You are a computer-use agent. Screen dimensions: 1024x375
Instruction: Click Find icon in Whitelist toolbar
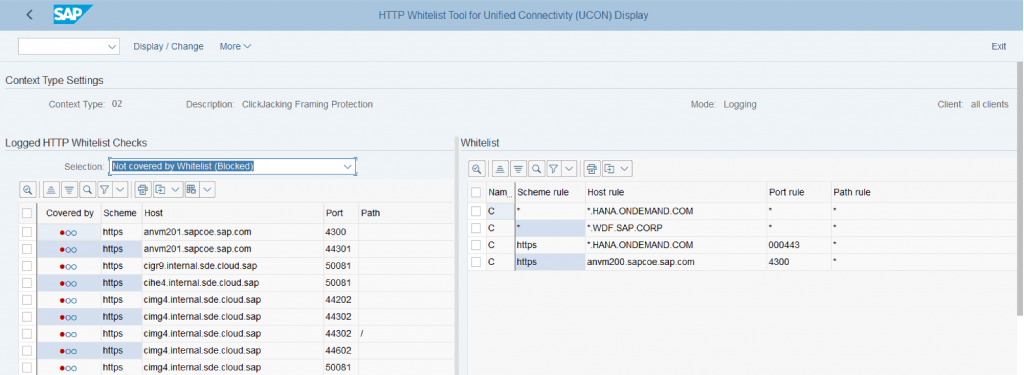coord(536,169)
